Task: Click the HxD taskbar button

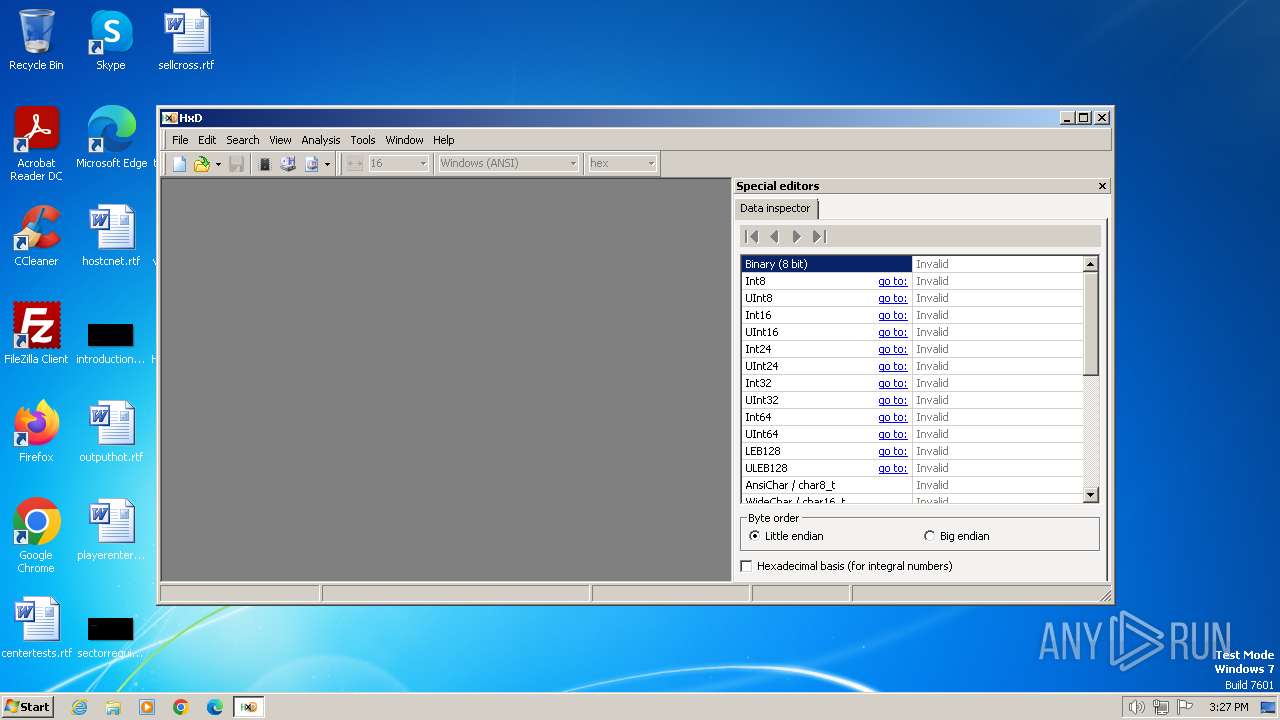Action: point(248,707)
